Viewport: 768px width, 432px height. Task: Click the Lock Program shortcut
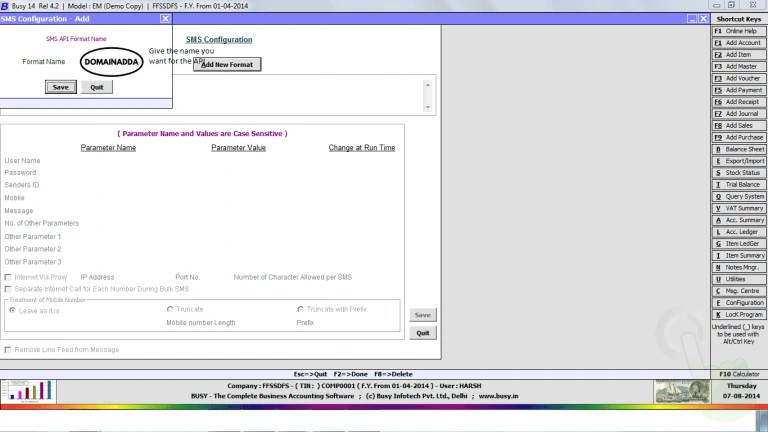click(738, 314)
